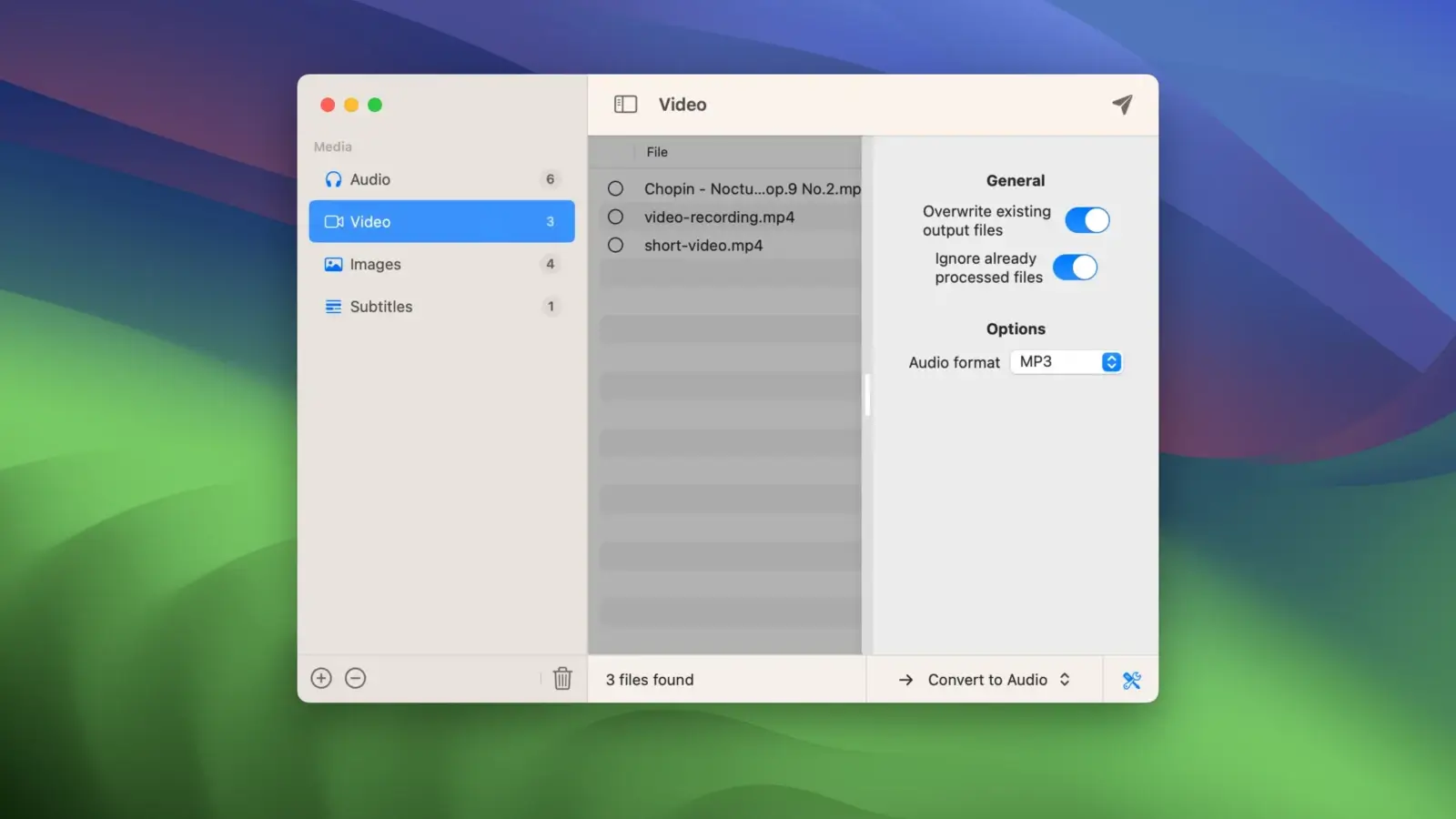Click the green fullscreen window button
The width and height of the screenshot is (1456, 819).
click(375, 105)
